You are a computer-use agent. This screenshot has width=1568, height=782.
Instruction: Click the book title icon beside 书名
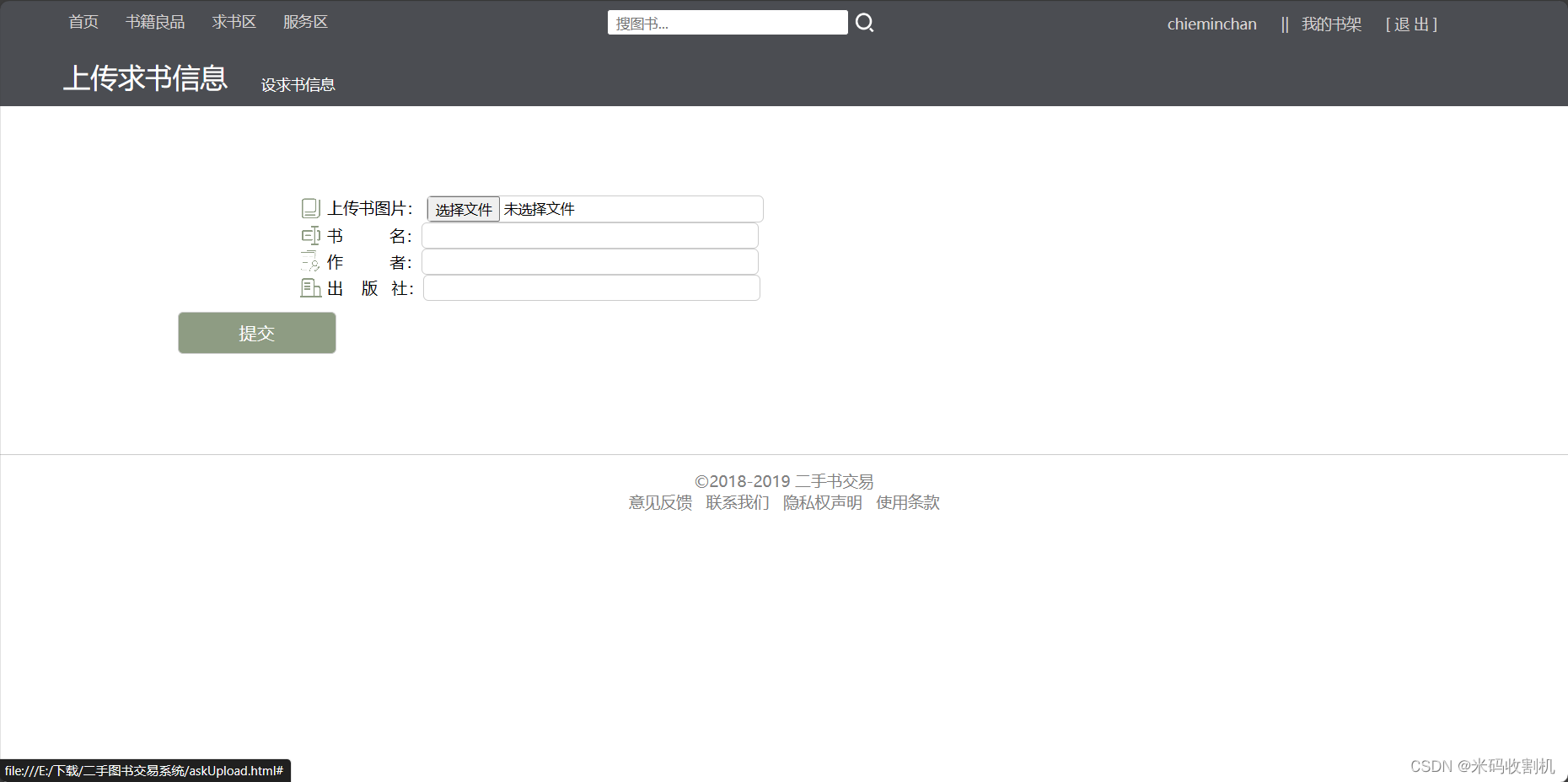tap(311, 236)
